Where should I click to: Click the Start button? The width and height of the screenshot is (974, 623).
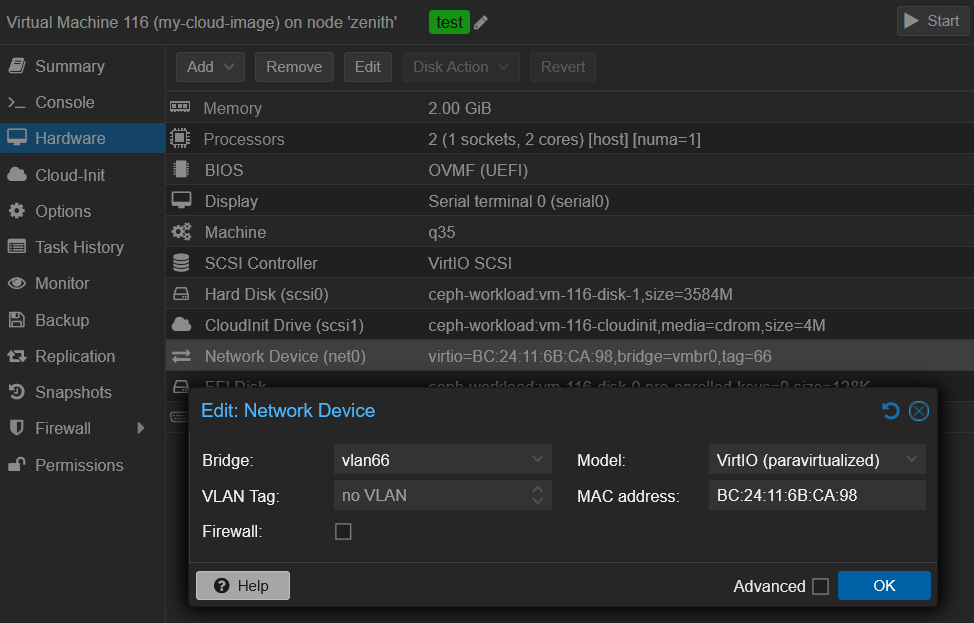pos(932,21)
